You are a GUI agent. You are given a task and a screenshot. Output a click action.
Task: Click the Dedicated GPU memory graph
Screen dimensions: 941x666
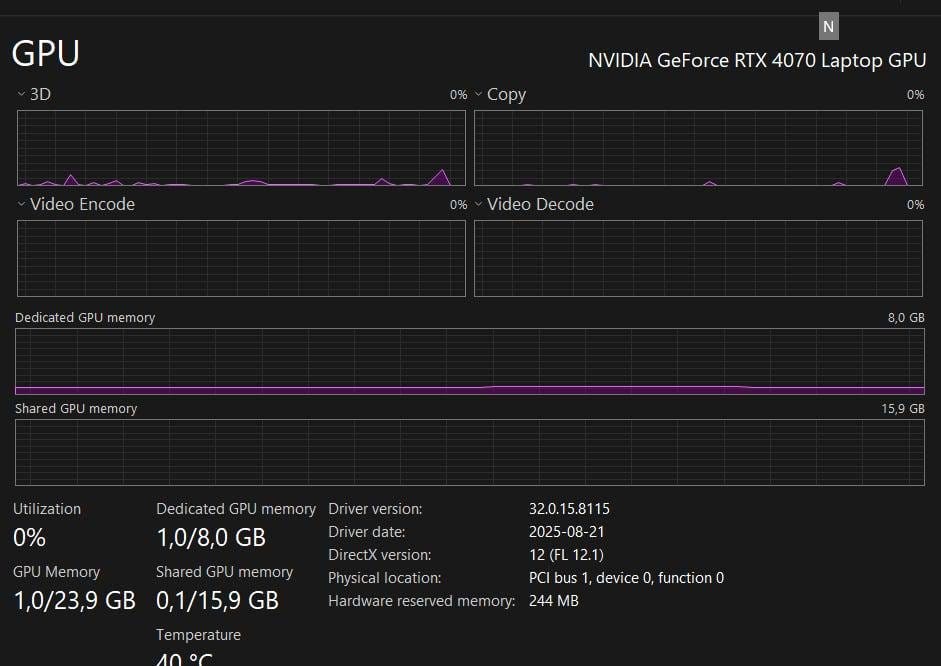coord(470,361)
